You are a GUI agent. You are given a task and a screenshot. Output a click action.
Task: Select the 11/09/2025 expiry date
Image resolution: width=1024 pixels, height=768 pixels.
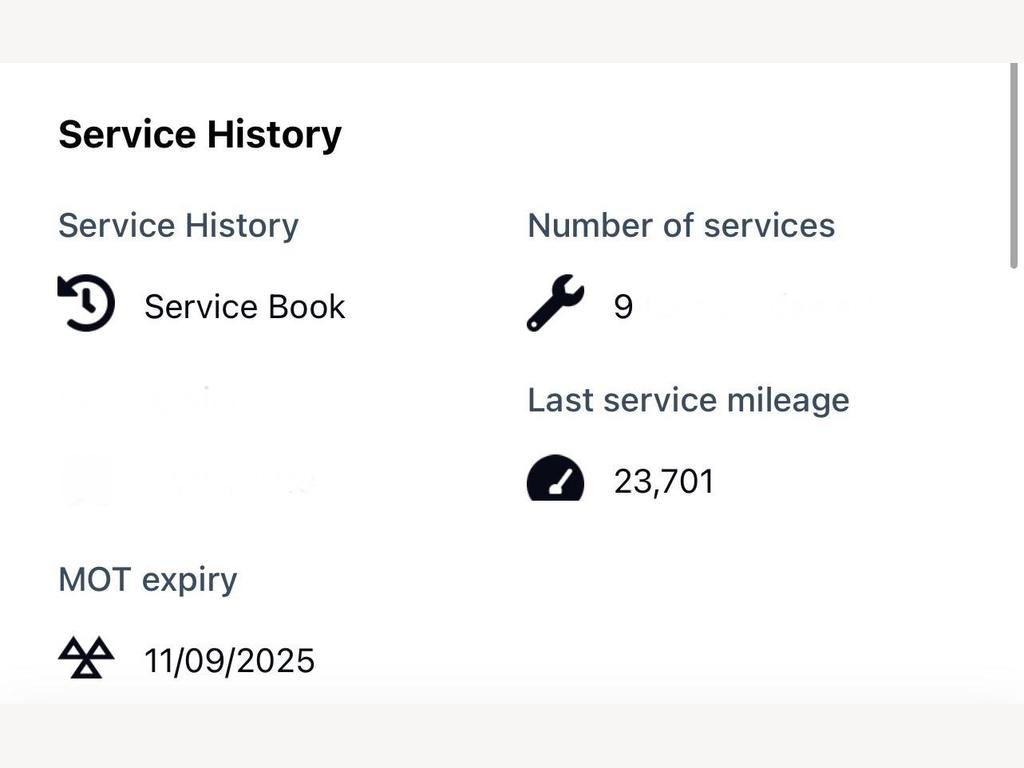(229, 661)
